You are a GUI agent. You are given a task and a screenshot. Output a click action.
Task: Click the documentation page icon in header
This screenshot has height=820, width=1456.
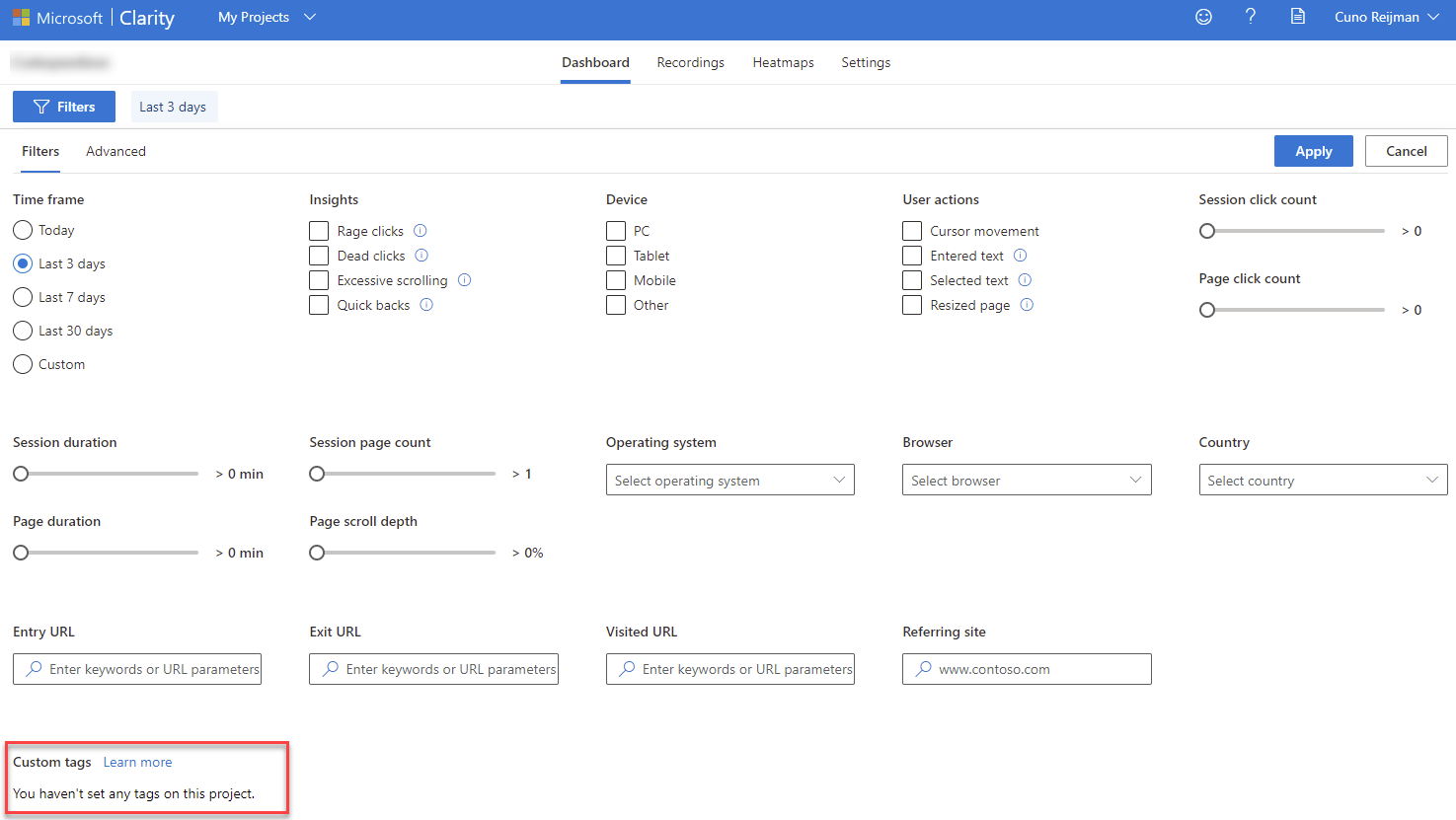click(1298, 17)
